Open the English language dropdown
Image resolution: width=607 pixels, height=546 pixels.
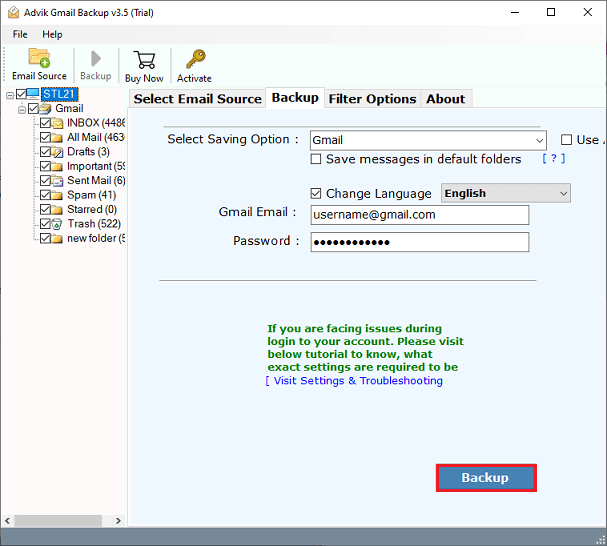coord(506,193)
